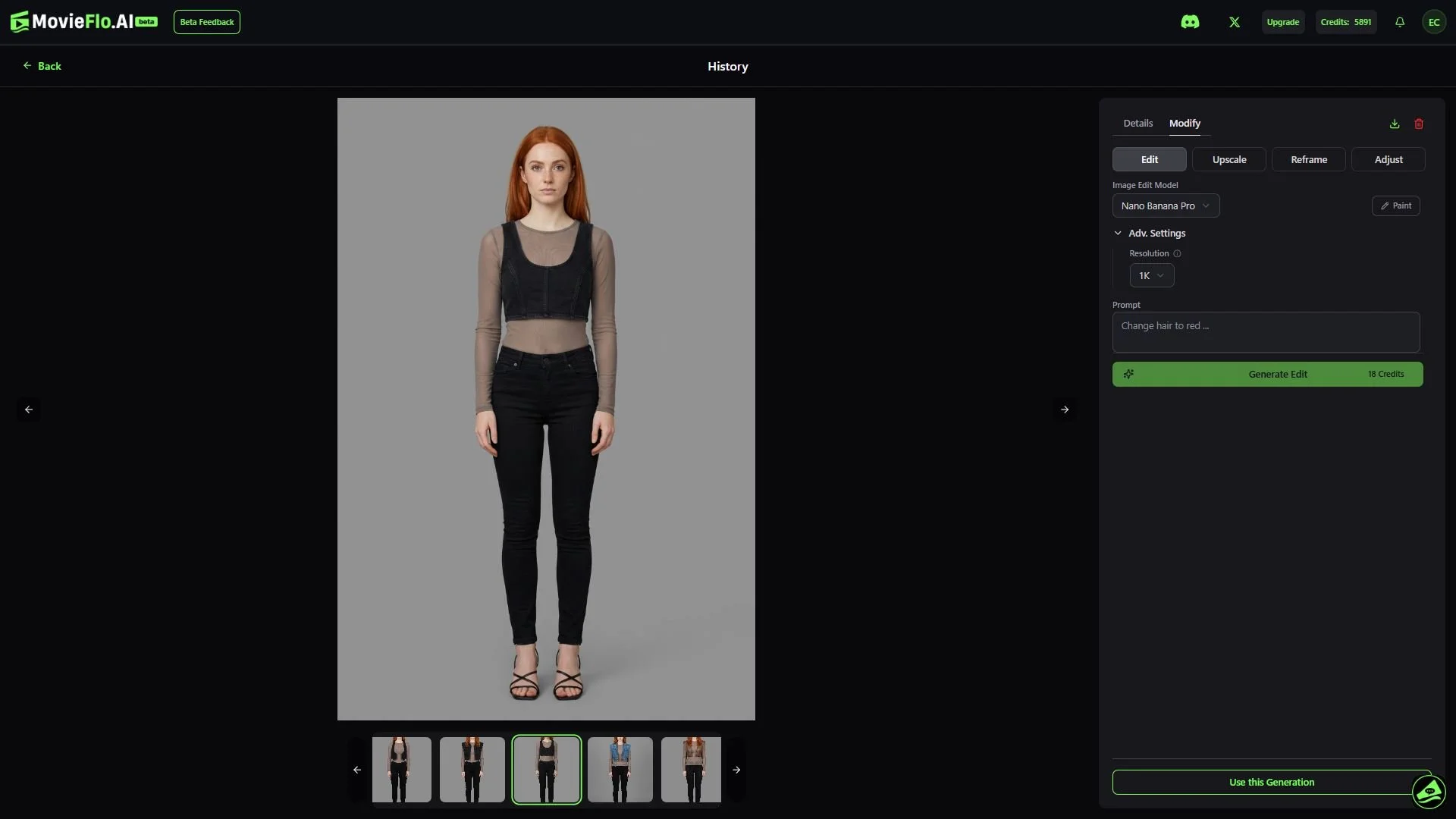Switch to the Details tab
The height and width of the screenshot is (819, 1456).
[x=1137, y=123]
